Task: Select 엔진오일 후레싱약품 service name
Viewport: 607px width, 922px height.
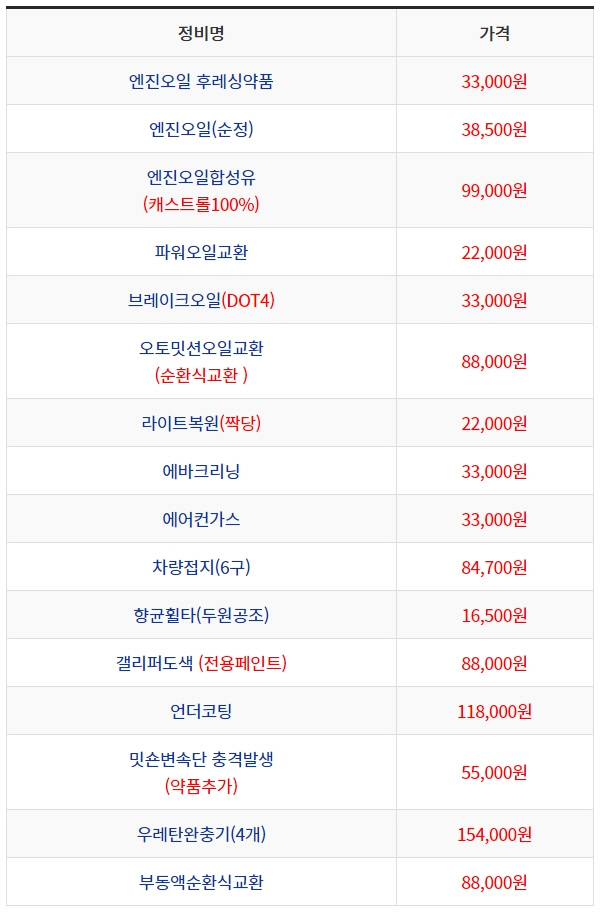Action: pyautogui.click(x=201, y=81)
